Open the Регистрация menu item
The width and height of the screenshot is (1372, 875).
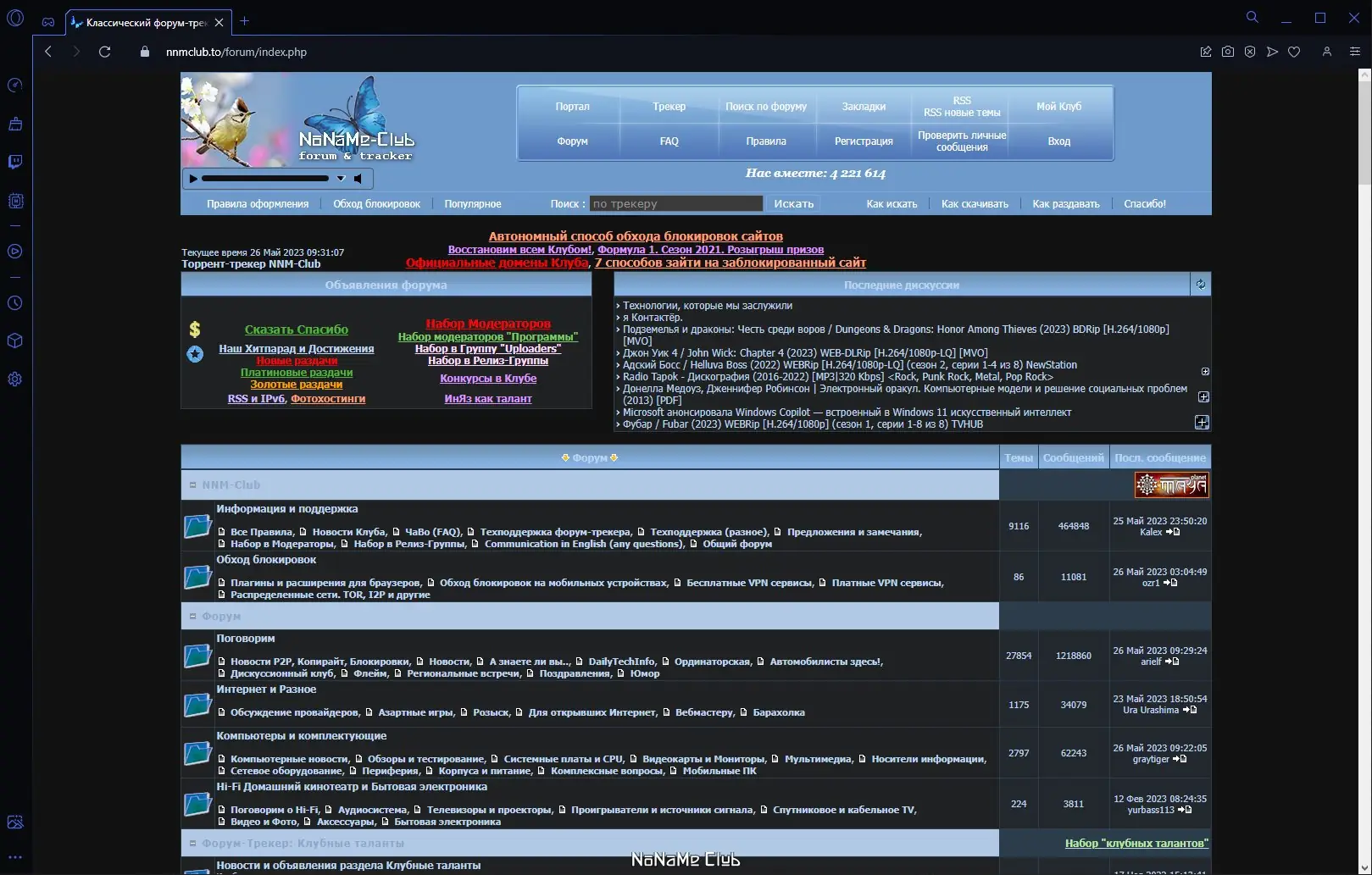(864, 141)
